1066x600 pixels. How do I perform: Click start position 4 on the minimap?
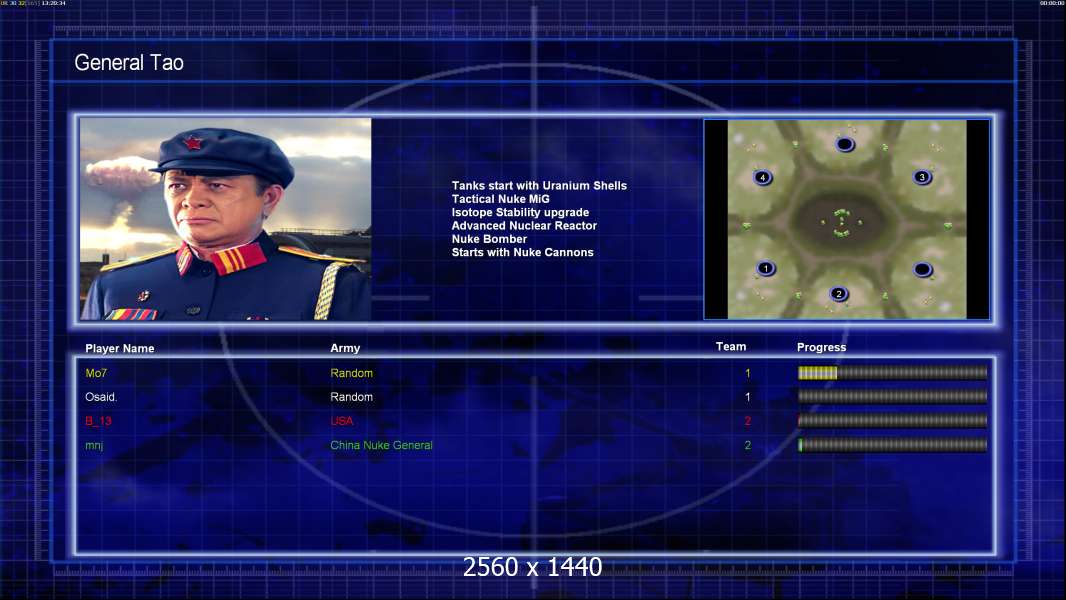[x=763, y=177]
